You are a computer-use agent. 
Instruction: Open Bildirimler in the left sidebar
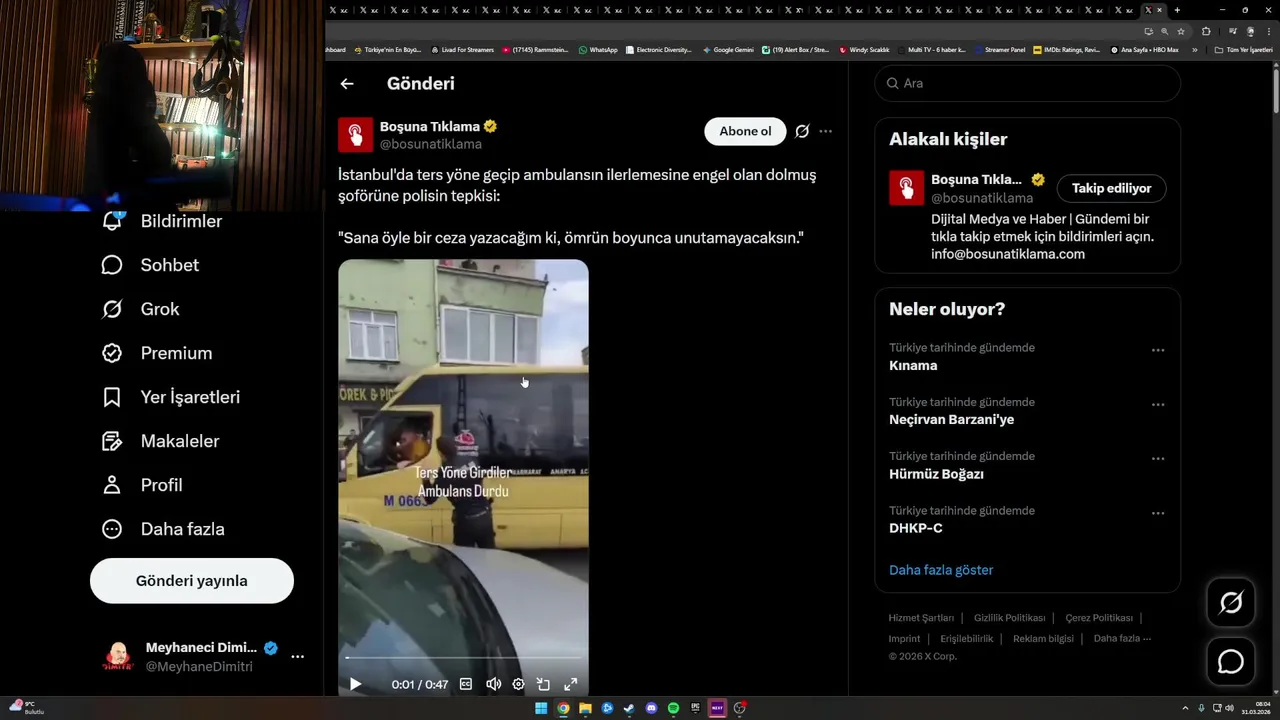(x=162, y=221)
